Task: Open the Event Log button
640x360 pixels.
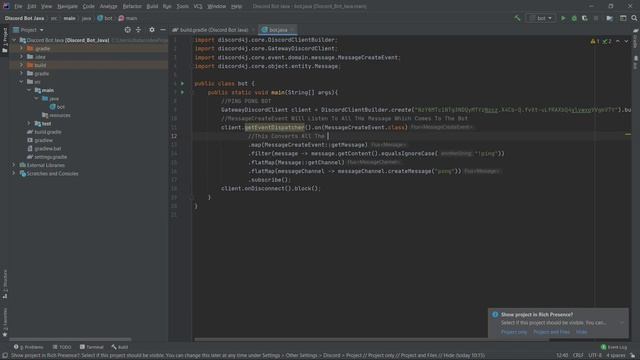Action: (614, 347)
